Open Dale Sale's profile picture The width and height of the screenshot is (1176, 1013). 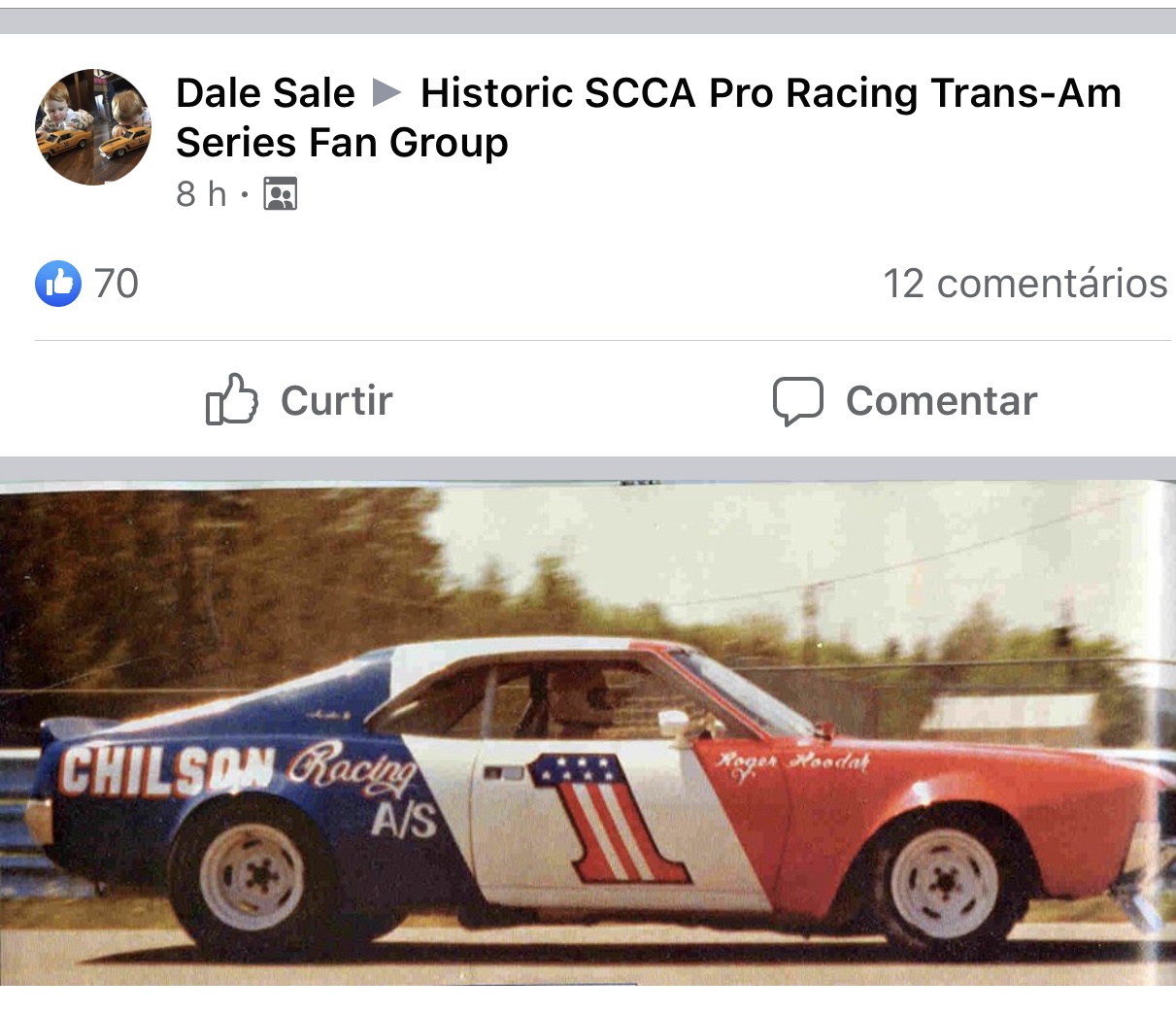(x=93, y=127)
